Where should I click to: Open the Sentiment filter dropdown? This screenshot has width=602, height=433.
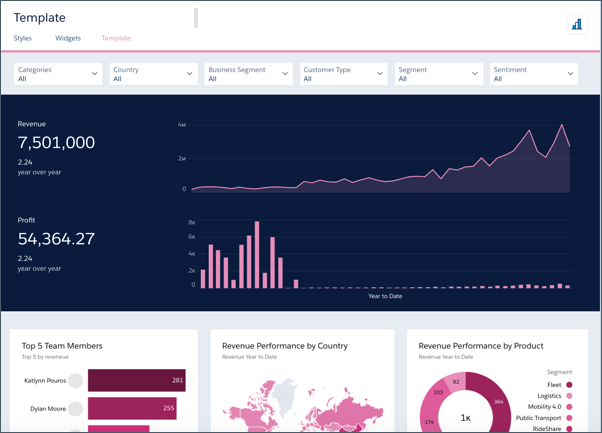point(534,74)
